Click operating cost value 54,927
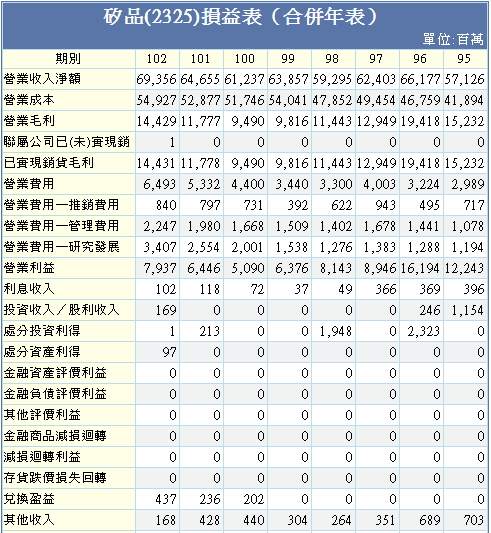491x533 pixels. click(x=156, y=101)
